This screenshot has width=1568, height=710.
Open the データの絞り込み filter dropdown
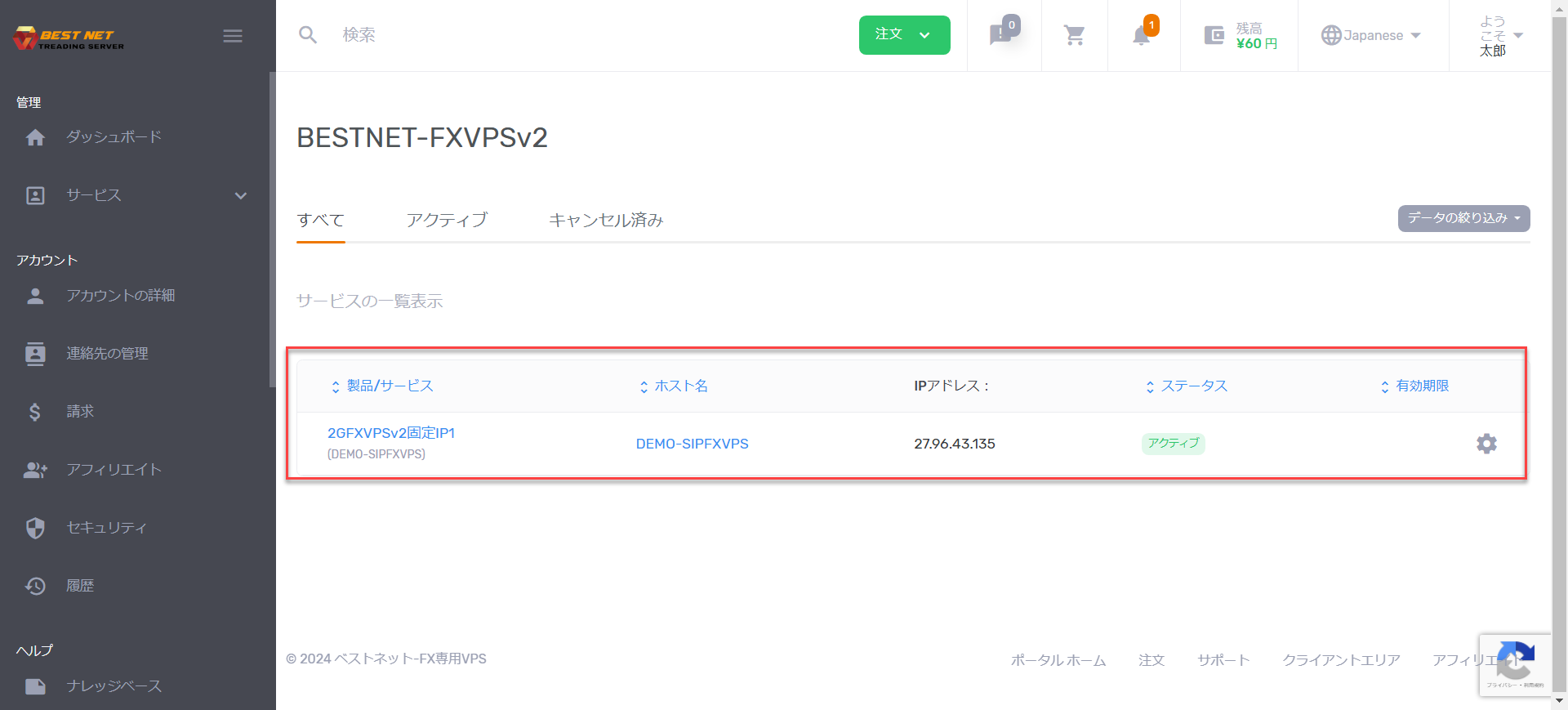1463,218
